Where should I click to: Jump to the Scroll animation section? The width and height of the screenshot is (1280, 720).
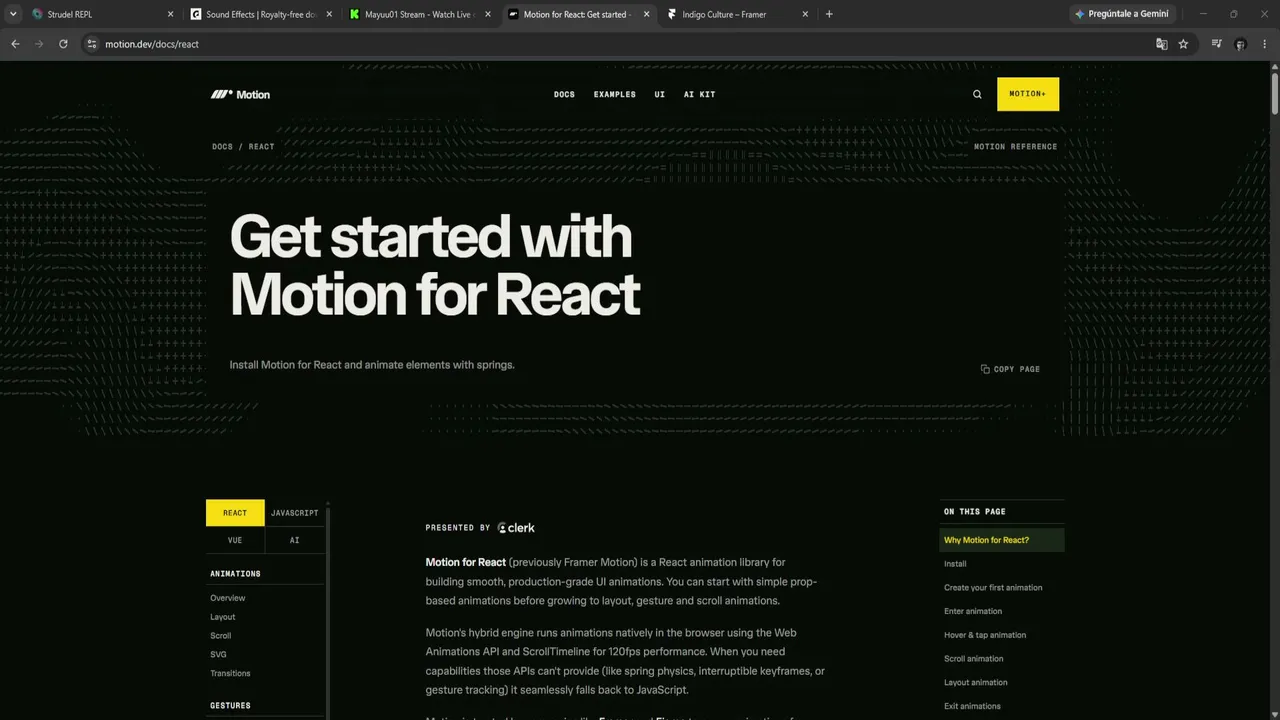tap(974, 659)
